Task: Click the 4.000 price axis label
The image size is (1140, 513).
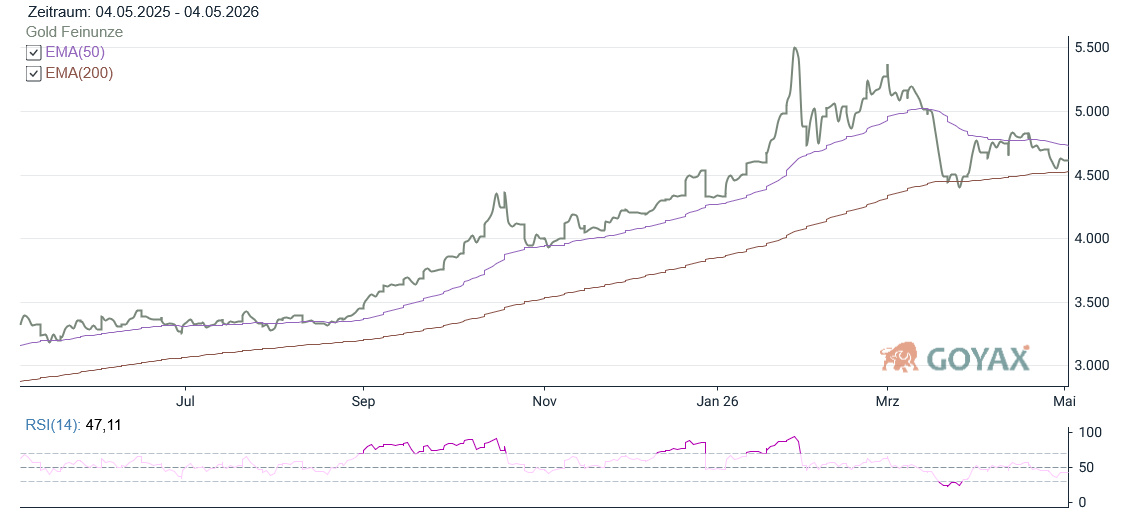Action: point(1092,238)
